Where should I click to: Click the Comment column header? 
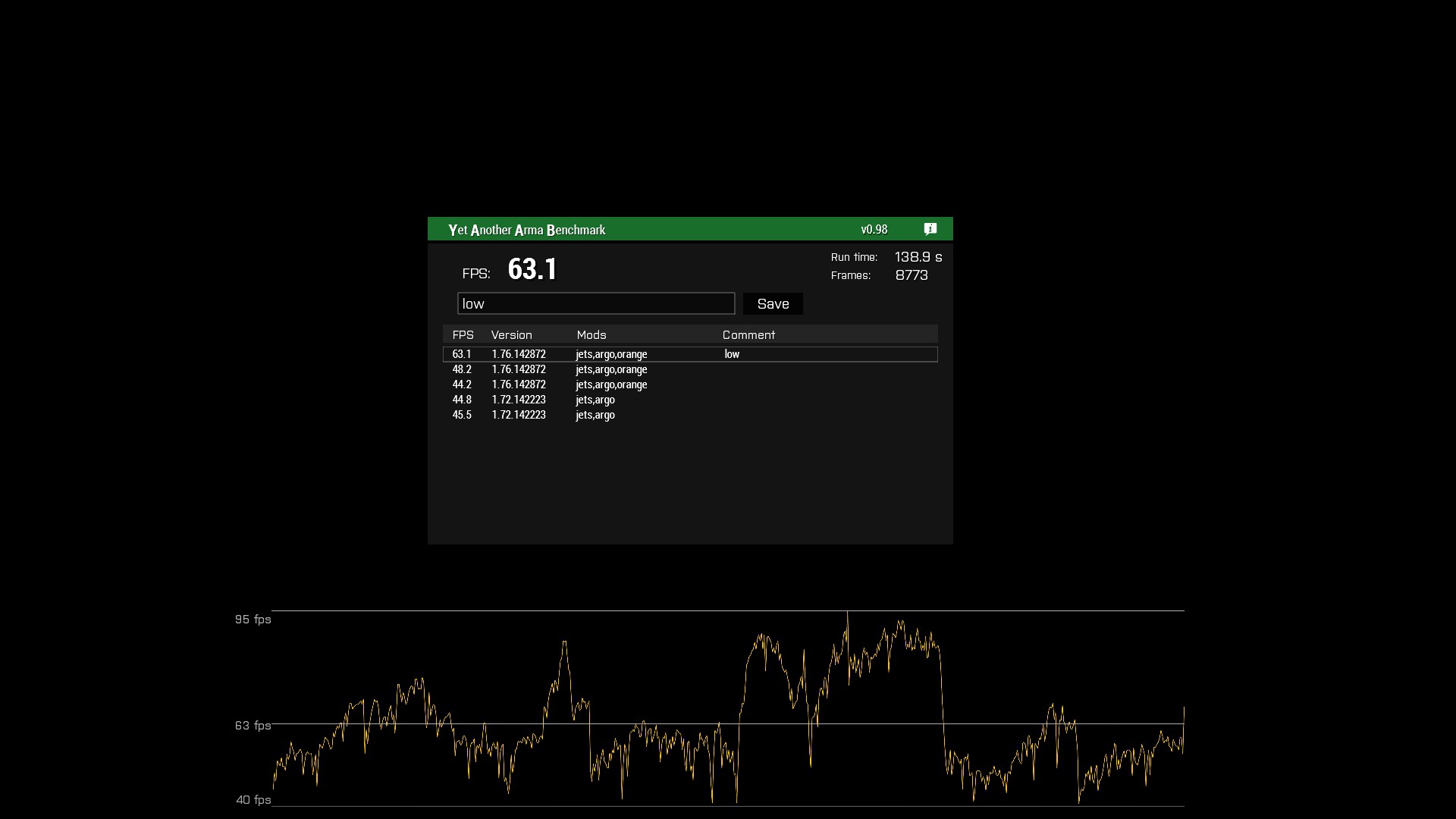pyautogui.click(x=748, y=334)
